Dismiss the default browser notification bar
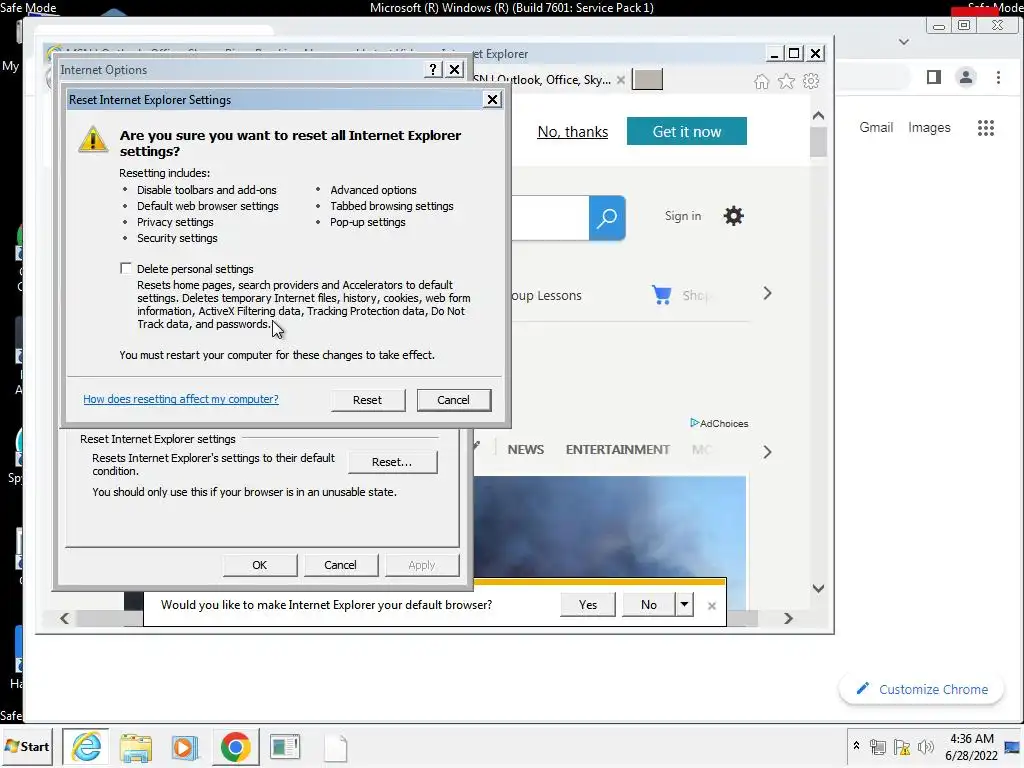Image resolution: width=1024 pixels, height=768 pixels. click(712, 606)
